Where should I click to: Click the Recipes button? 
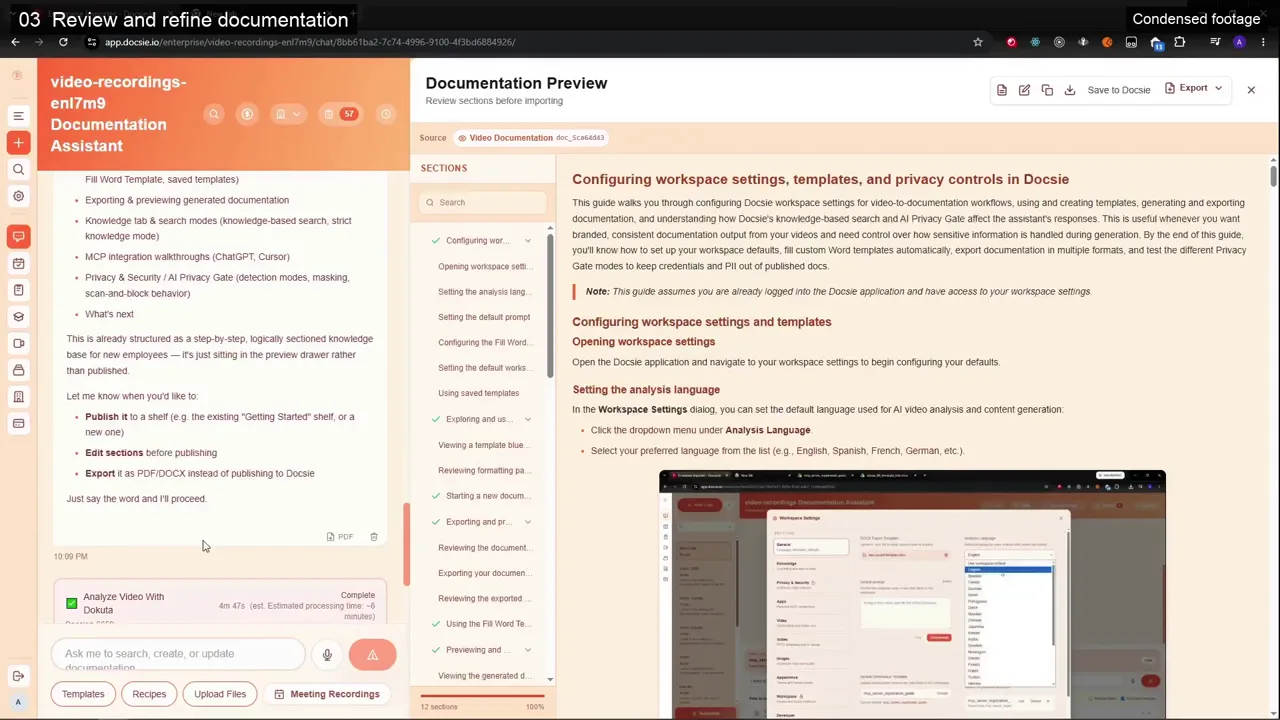pyautogui.click(x=149, y=694)
